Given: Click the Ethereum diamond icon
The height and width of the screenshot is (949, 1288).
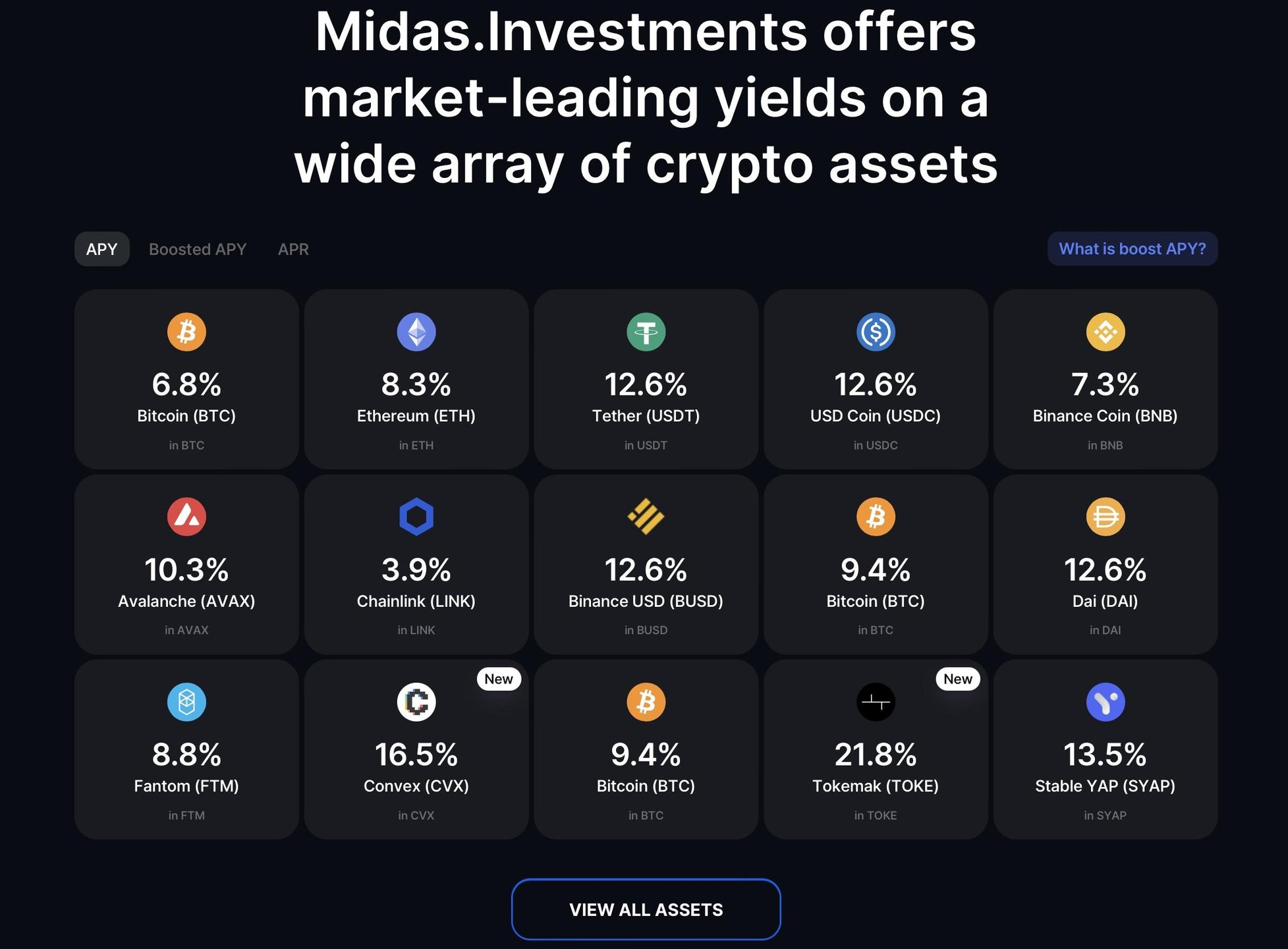Looking at the screenshot, I should point(416,331).
